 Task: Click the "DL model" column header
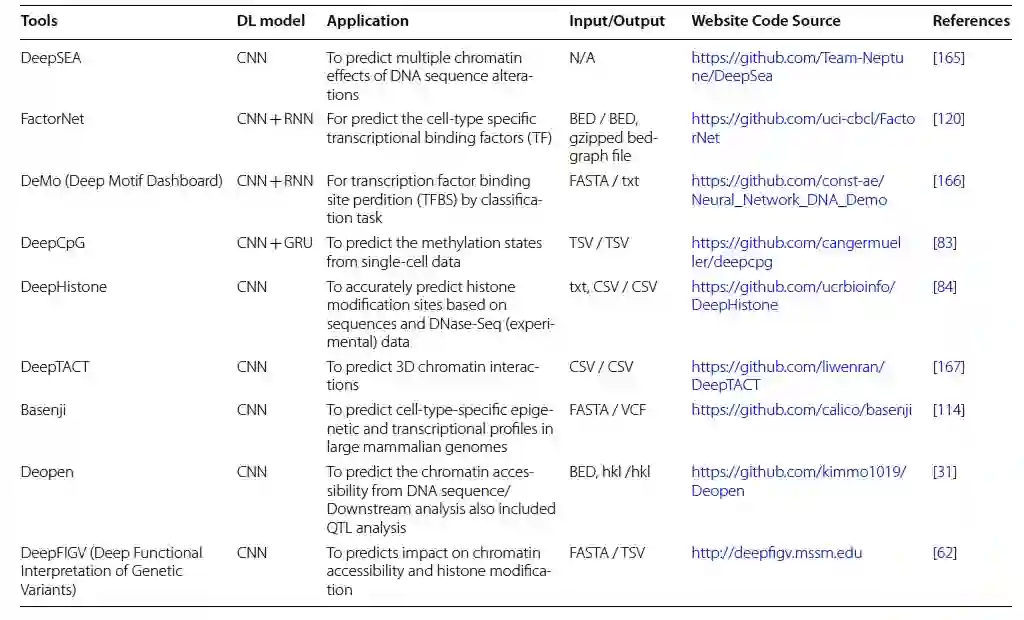[270, 20]
